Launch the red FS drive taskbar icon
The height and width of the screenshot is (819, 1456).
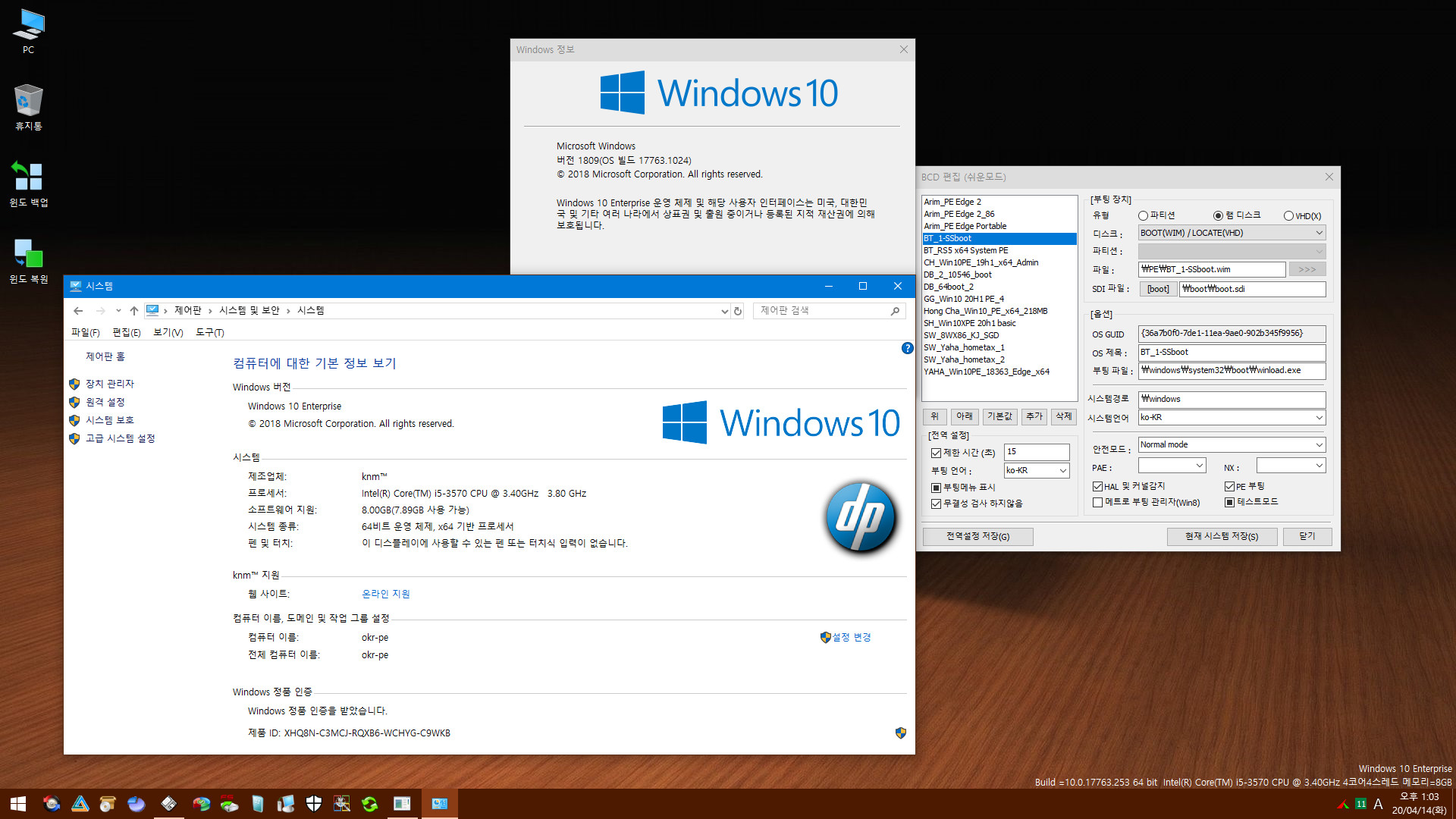click(229, 804)
